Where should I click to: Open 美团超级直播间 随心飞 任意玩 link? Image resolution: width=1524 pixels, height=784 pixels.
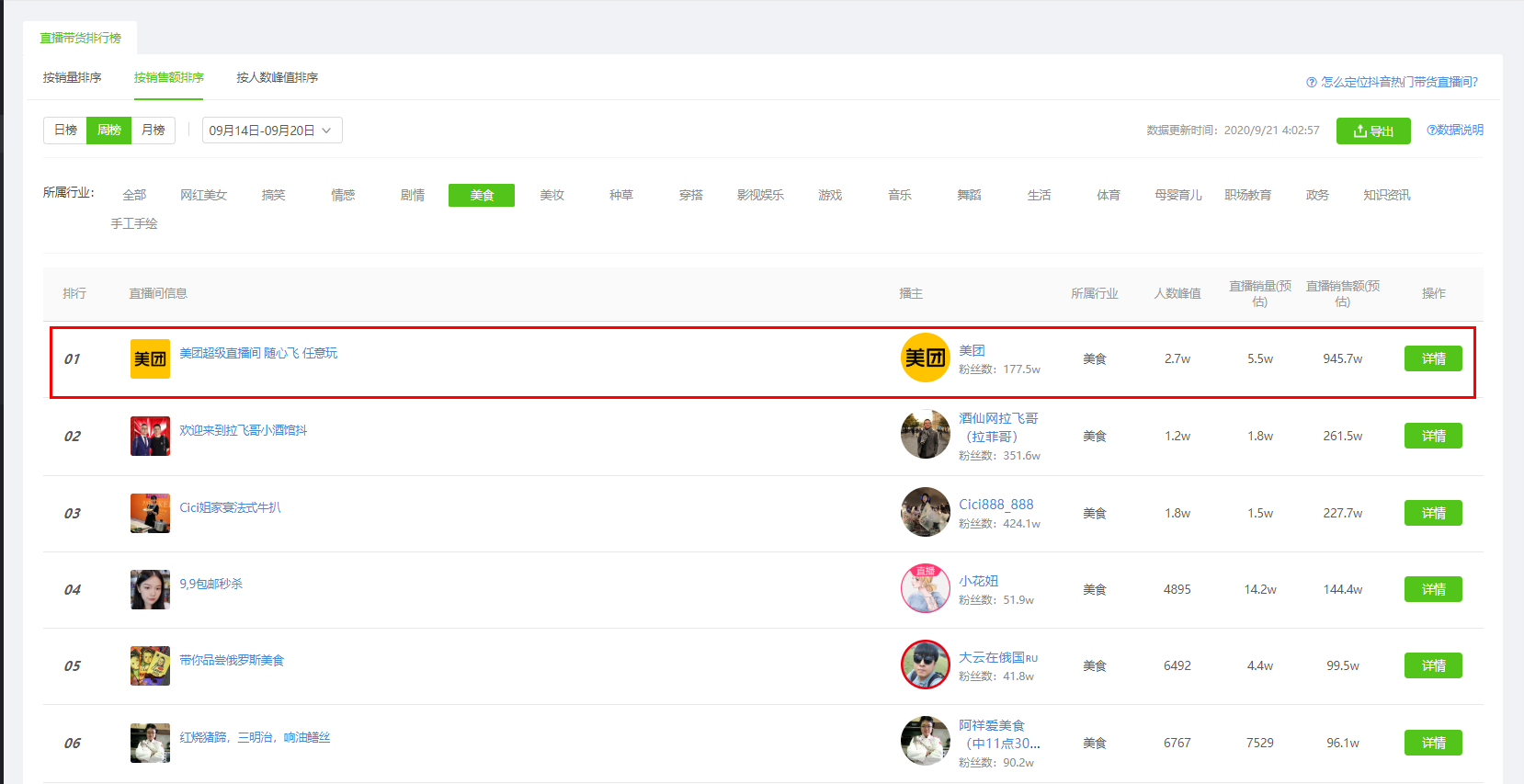(x=258, y=353)
